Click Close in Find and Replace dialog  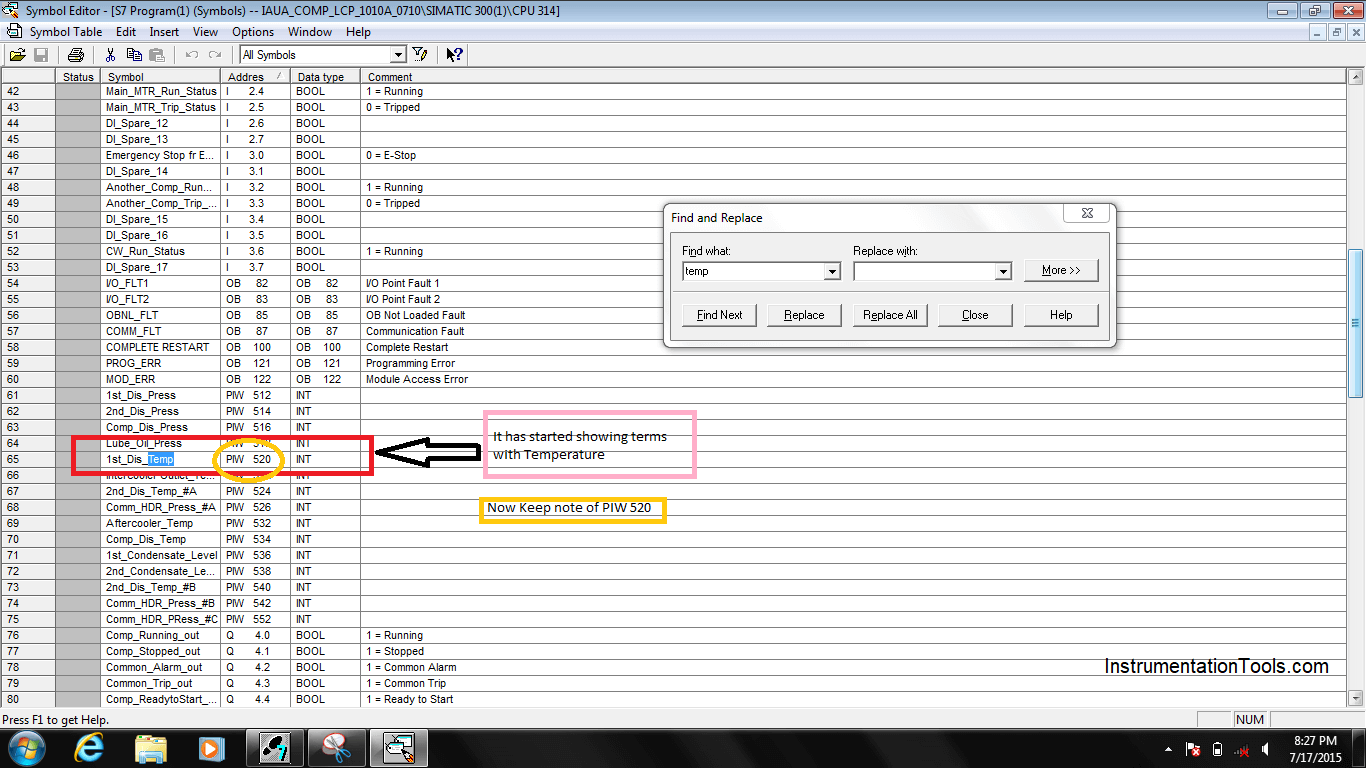(x=975, y=315)
